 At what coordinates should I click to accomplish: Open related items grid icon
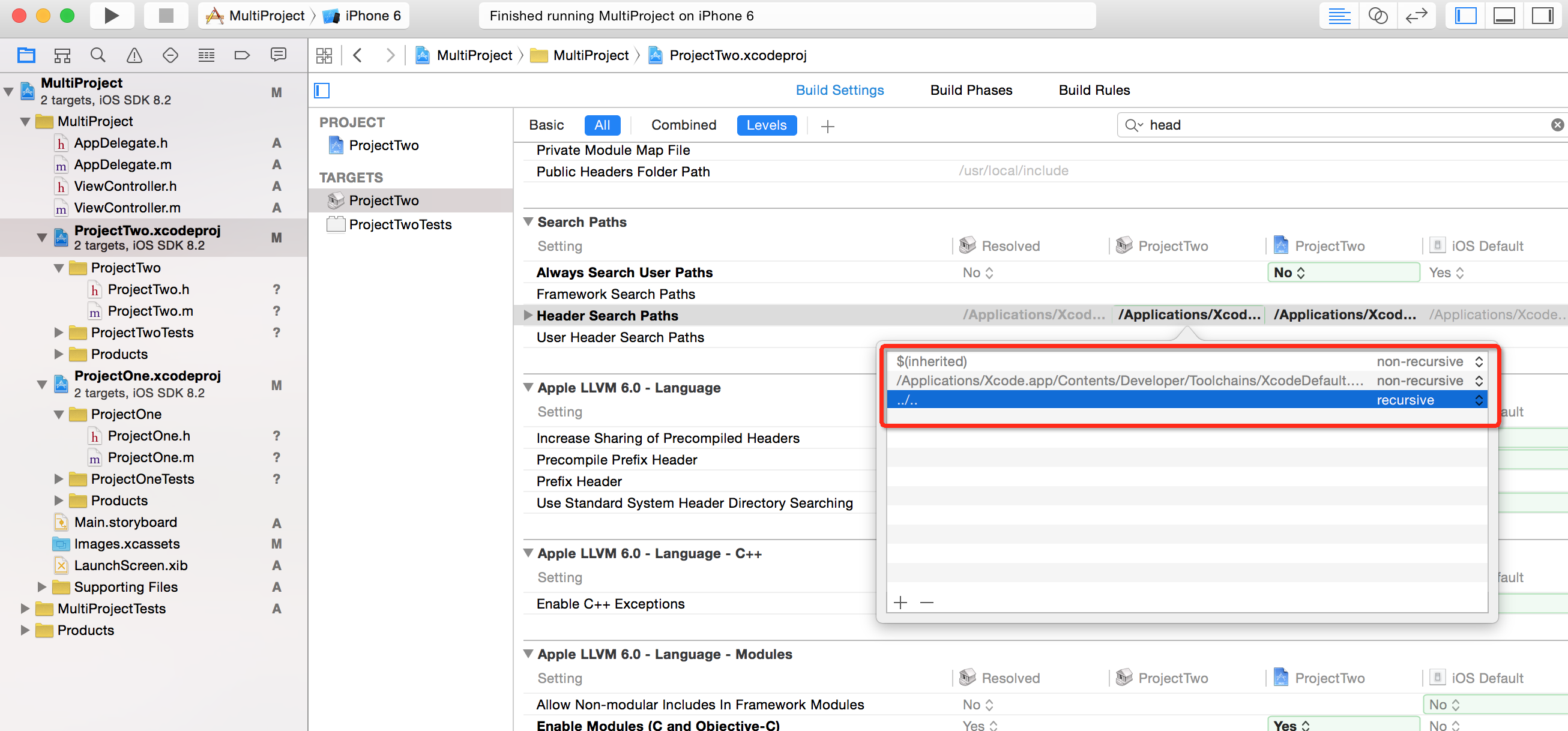pyautogui.click(x=324, y=55)
